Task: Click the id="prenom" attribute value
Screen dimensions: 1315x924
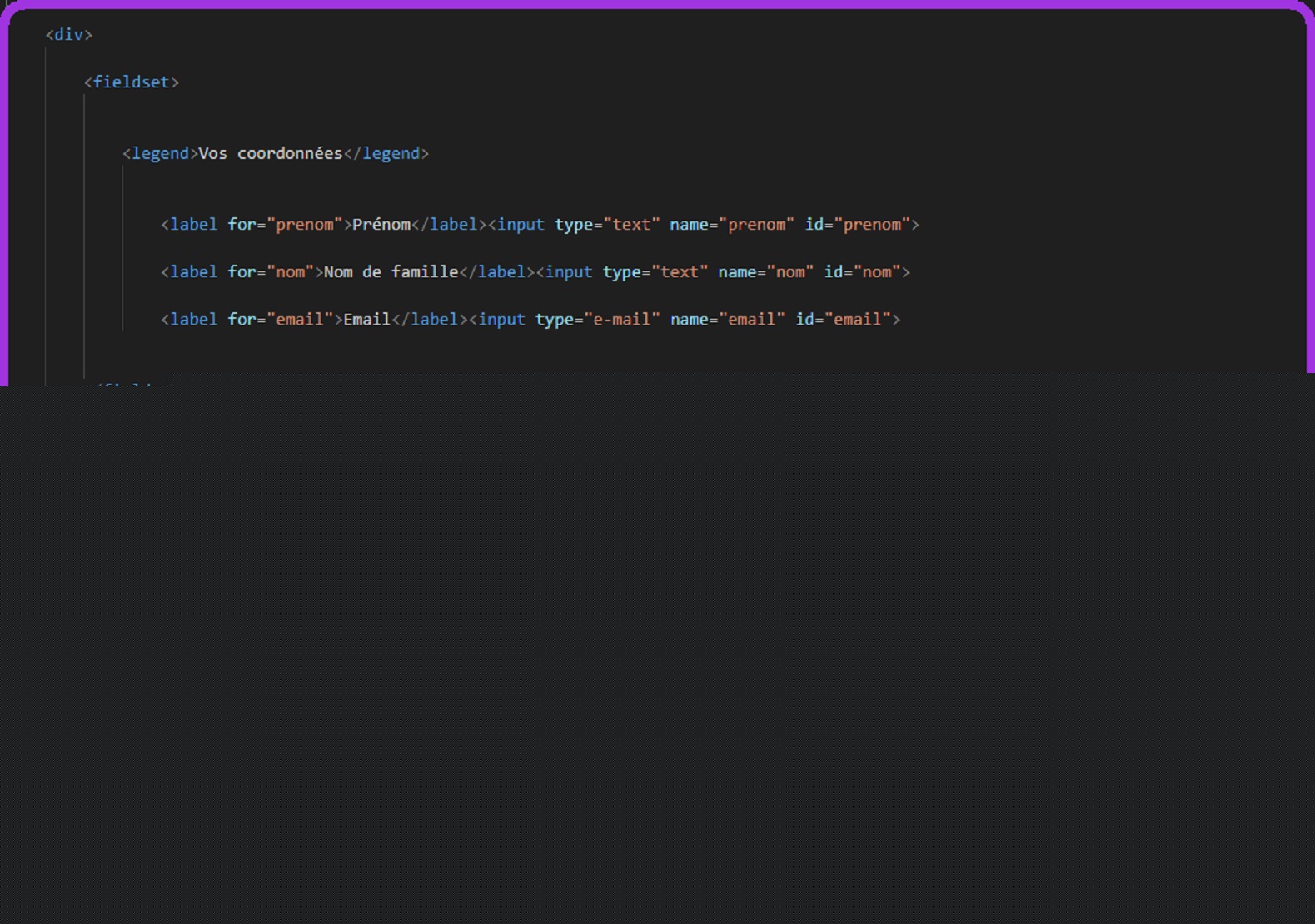Action: pyautogui.click(x=872, y=225)
